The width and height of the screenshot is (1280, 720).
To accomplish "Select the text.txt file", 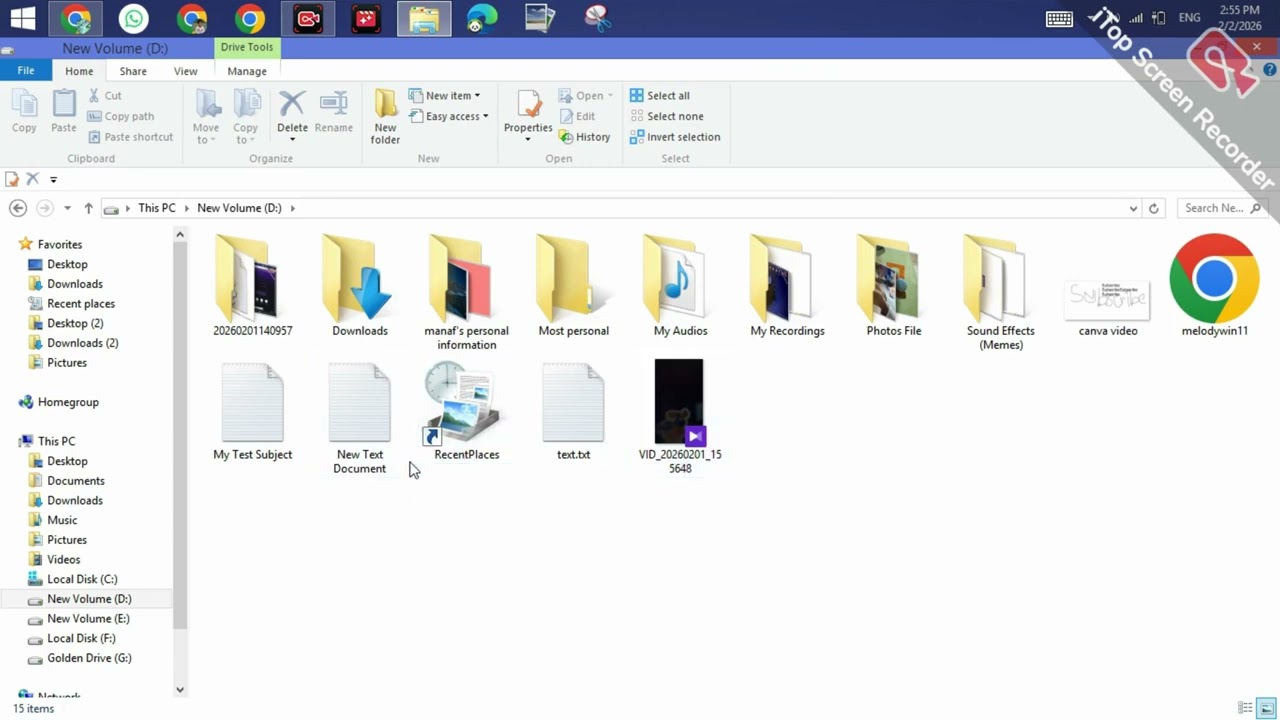I will click(x=573, y=411).
